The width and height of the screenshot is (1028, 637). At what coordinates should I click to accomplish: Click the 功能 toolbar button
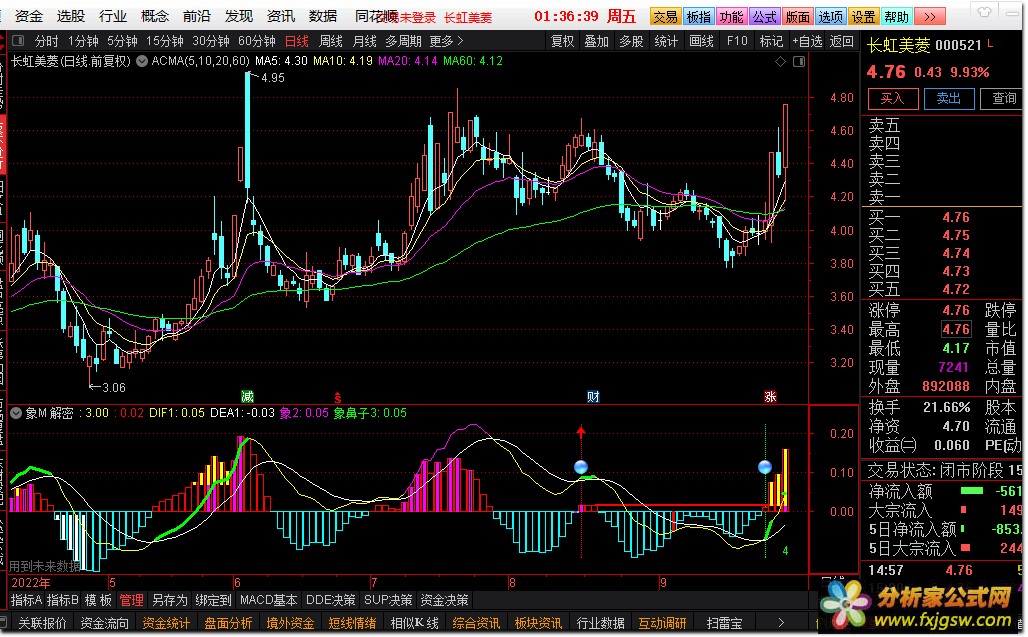731,16
